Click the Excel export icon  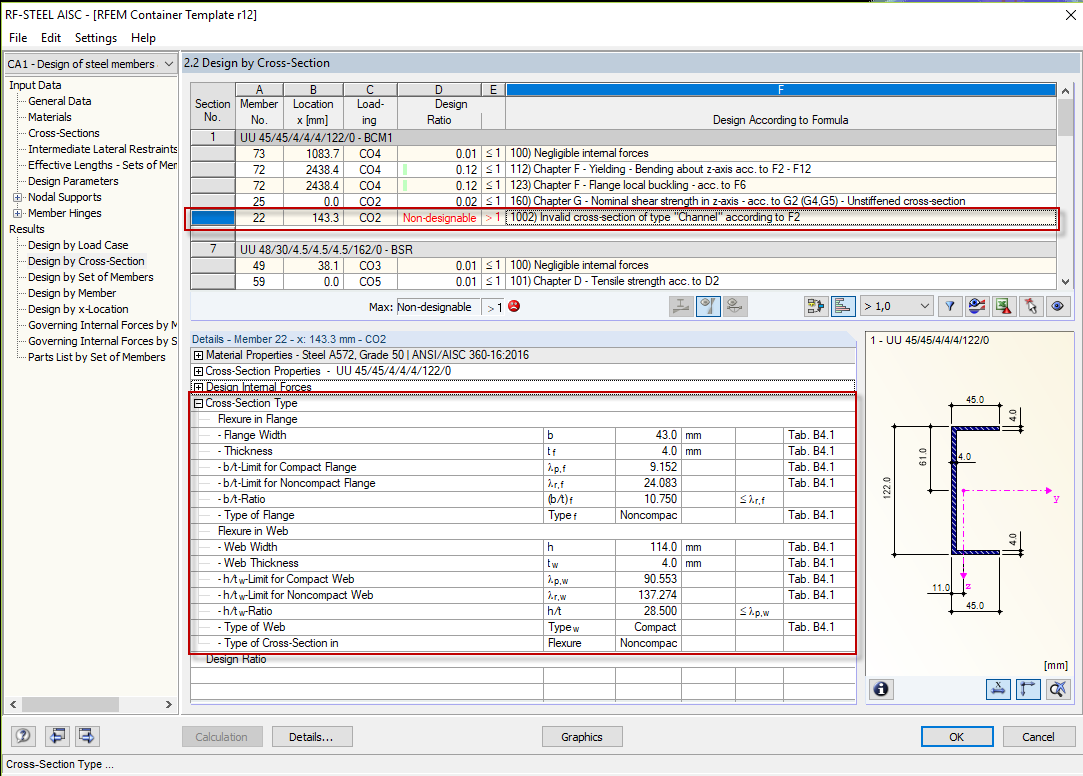click(x=1004, y=306)
